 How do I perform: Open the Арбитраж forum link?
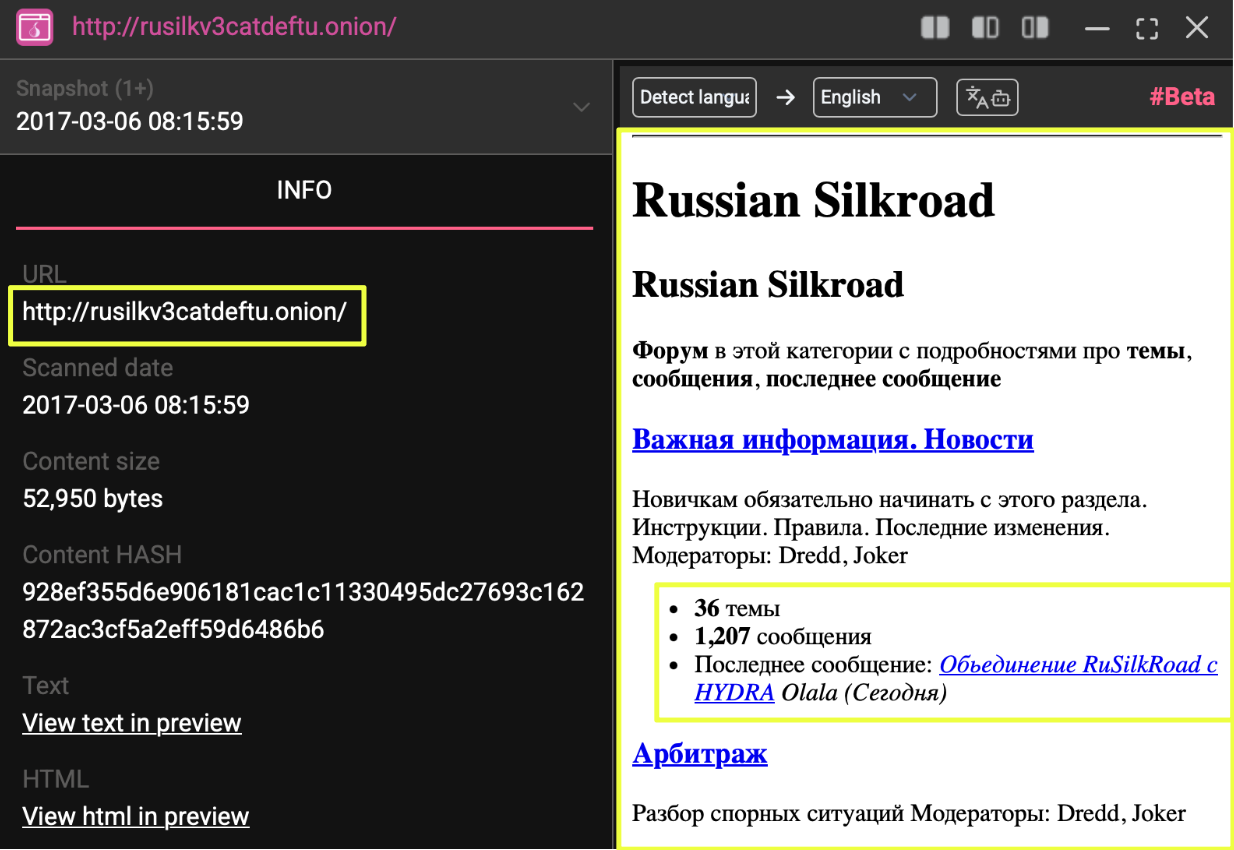click(699, 754)
